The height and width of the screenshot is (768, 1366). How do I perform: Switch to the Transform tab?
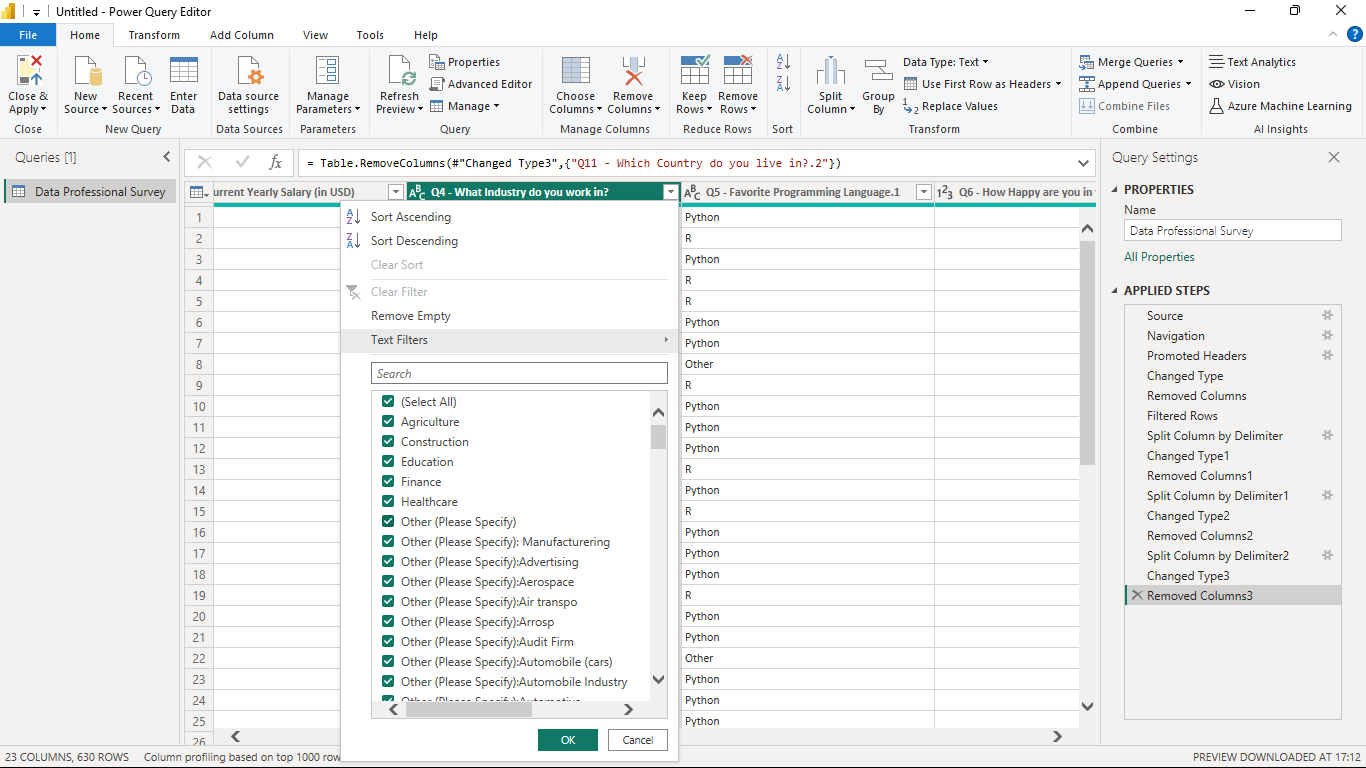click(x=154, y=35)
